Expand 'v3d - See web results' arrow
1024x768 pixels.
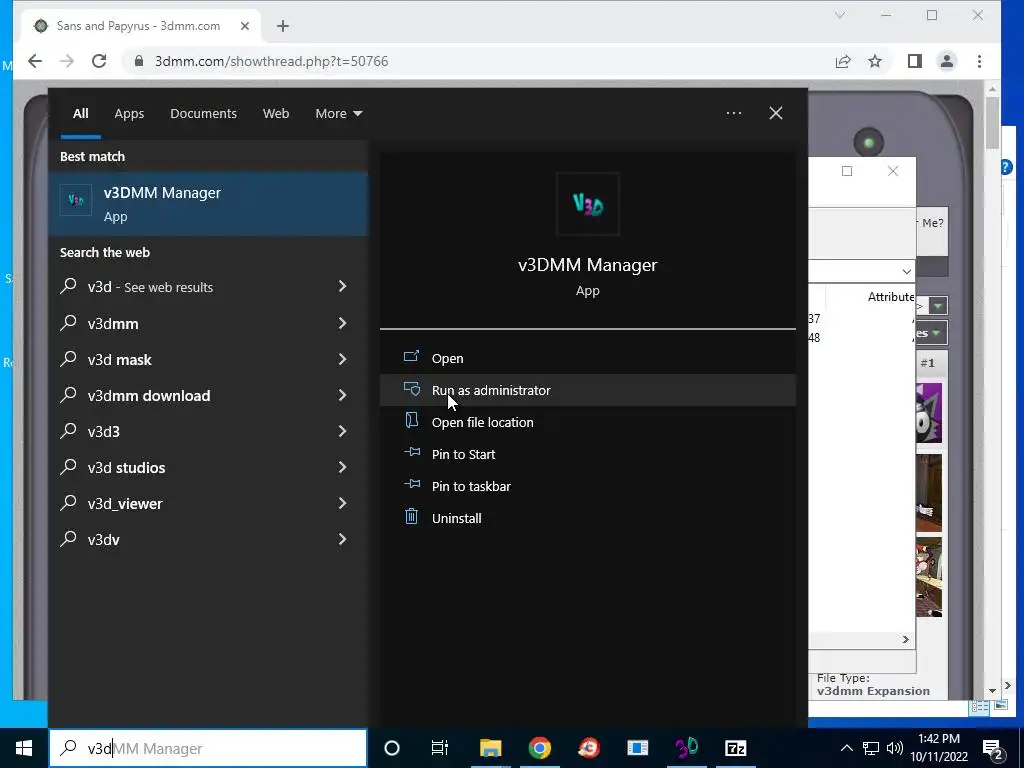pos(342,286)
